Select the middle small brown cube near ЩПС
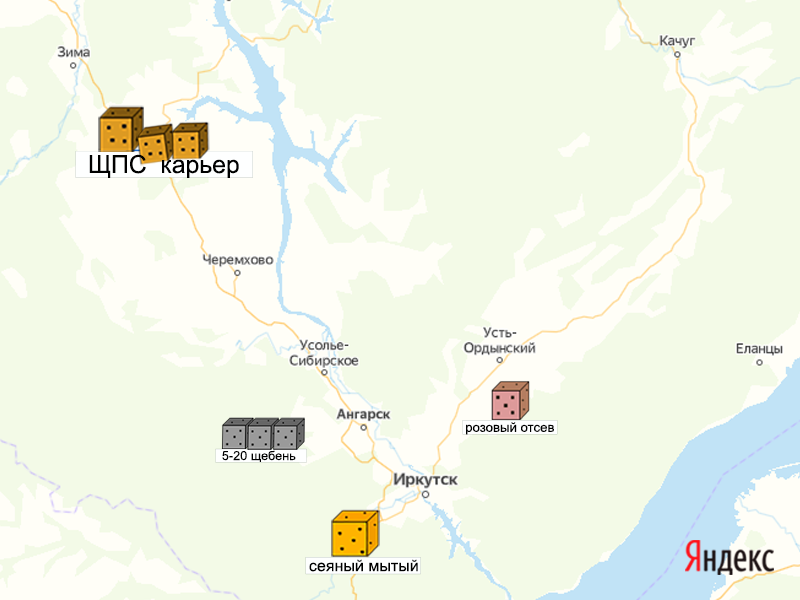The image size is (800, 600). (155, 143)
